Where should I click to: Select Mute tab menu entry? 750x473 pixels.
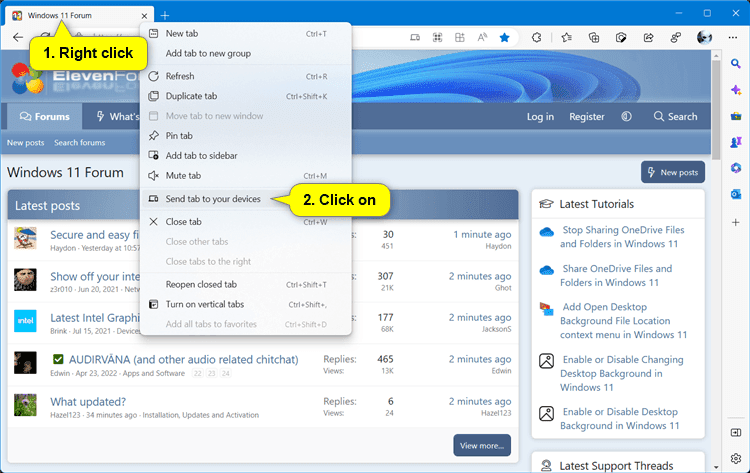[x=246, y=176]
